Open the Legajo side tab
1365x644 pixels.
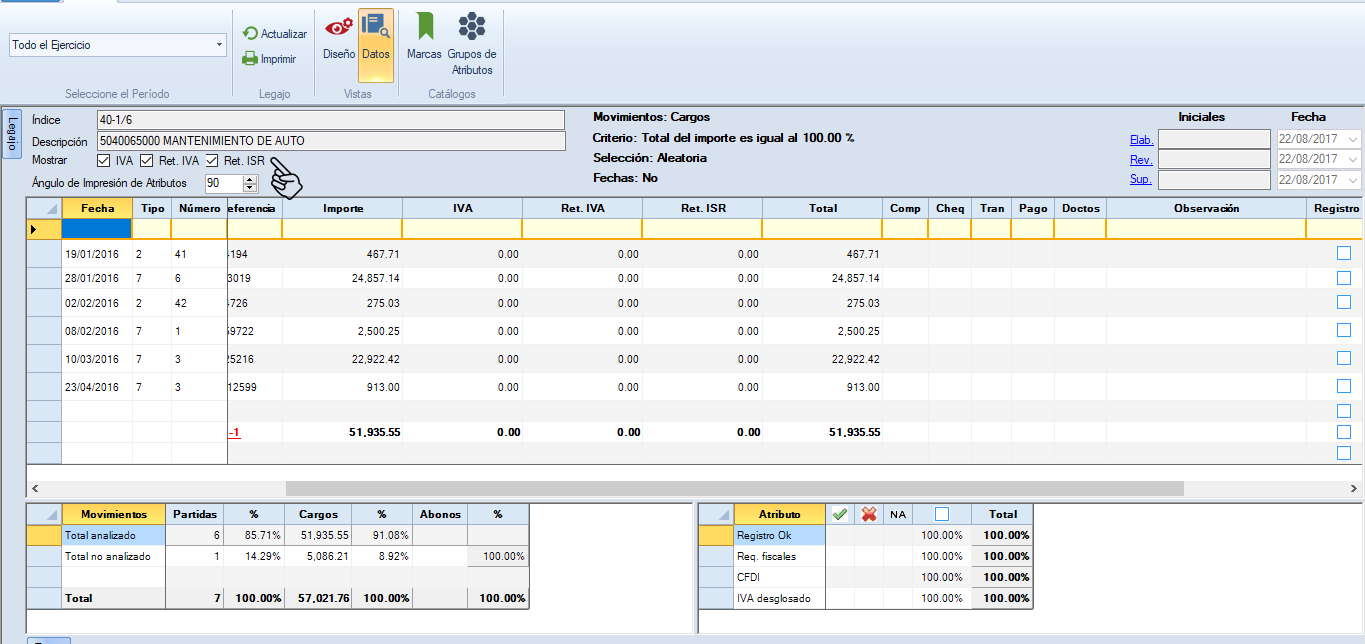[12, 133]
